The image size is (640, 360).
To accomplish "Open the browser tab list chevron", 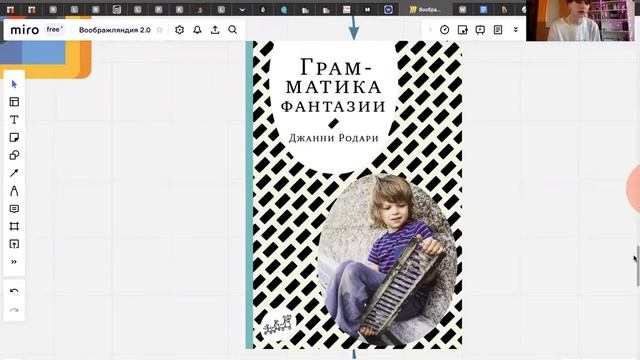I will [242, 9].
